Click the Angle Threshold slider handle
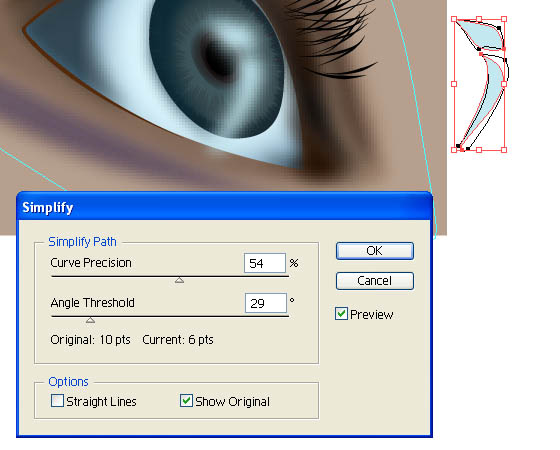The height and width of the screenshot is (450, 560). point(90,320)
